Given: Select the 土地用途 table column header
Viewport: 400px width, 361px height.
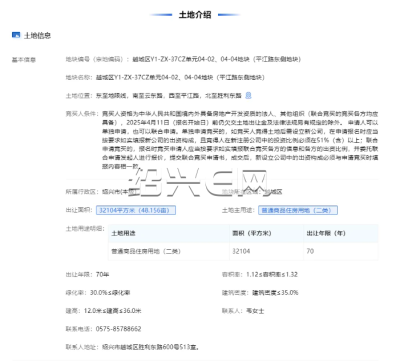Looking at the screenshot, I should 123,233.
